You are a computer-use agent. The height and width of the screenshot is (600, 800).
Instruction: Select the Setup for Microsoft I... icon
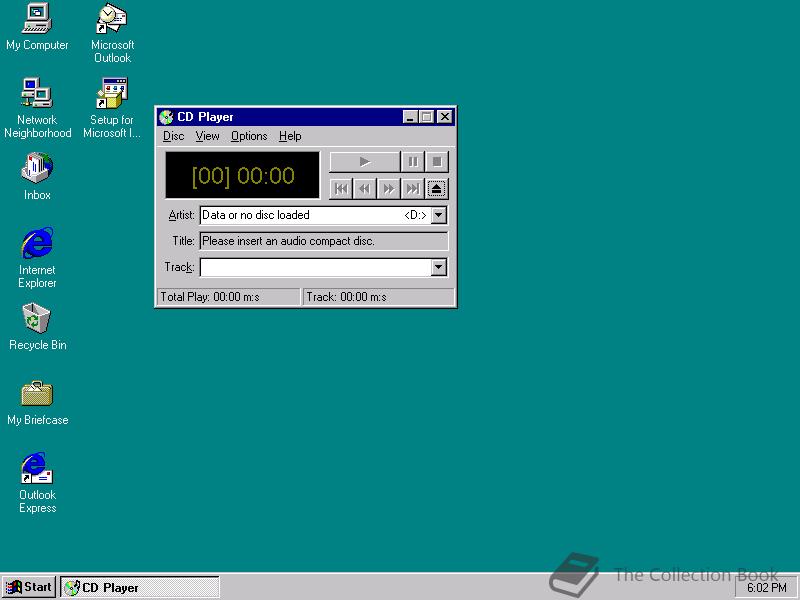[112, 108]
